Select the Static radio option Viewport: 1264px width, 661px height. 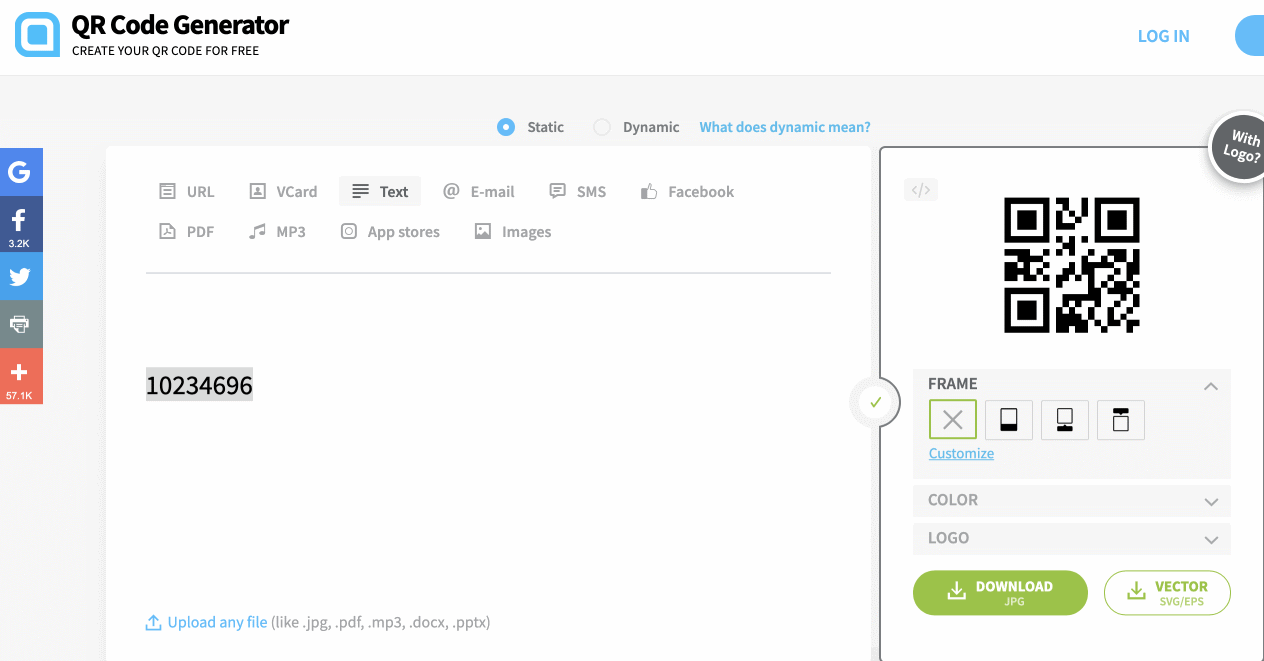pos(506,127)
